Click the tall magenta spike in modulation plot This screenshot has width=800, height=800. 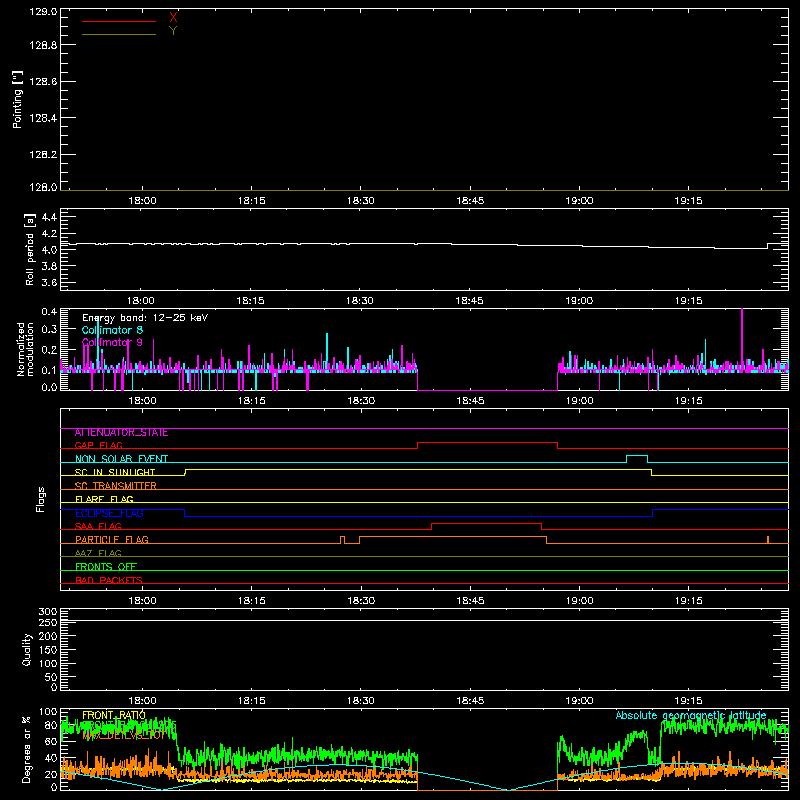pyautogui.click(x=742, y=337)
